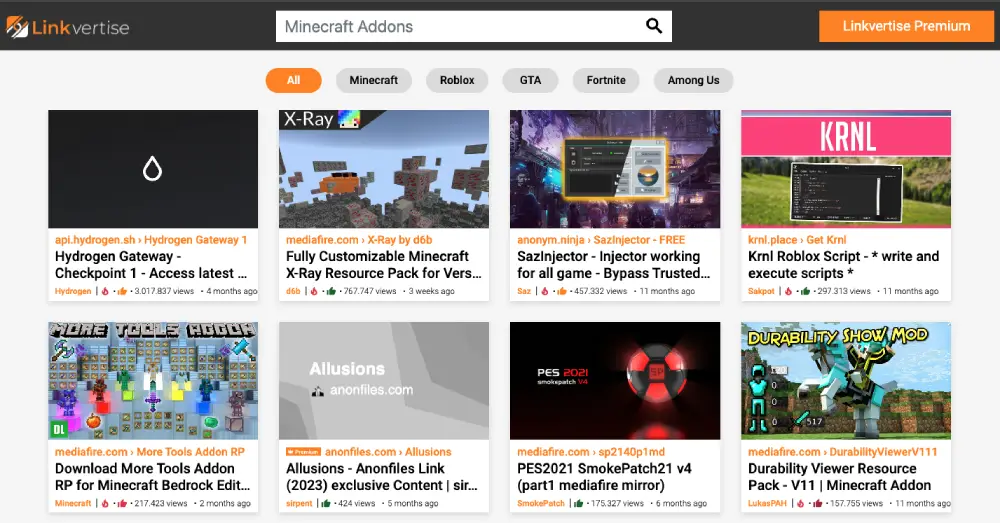Click the '424 views' text
1000x523 pixels.
[x=357, y=504]
